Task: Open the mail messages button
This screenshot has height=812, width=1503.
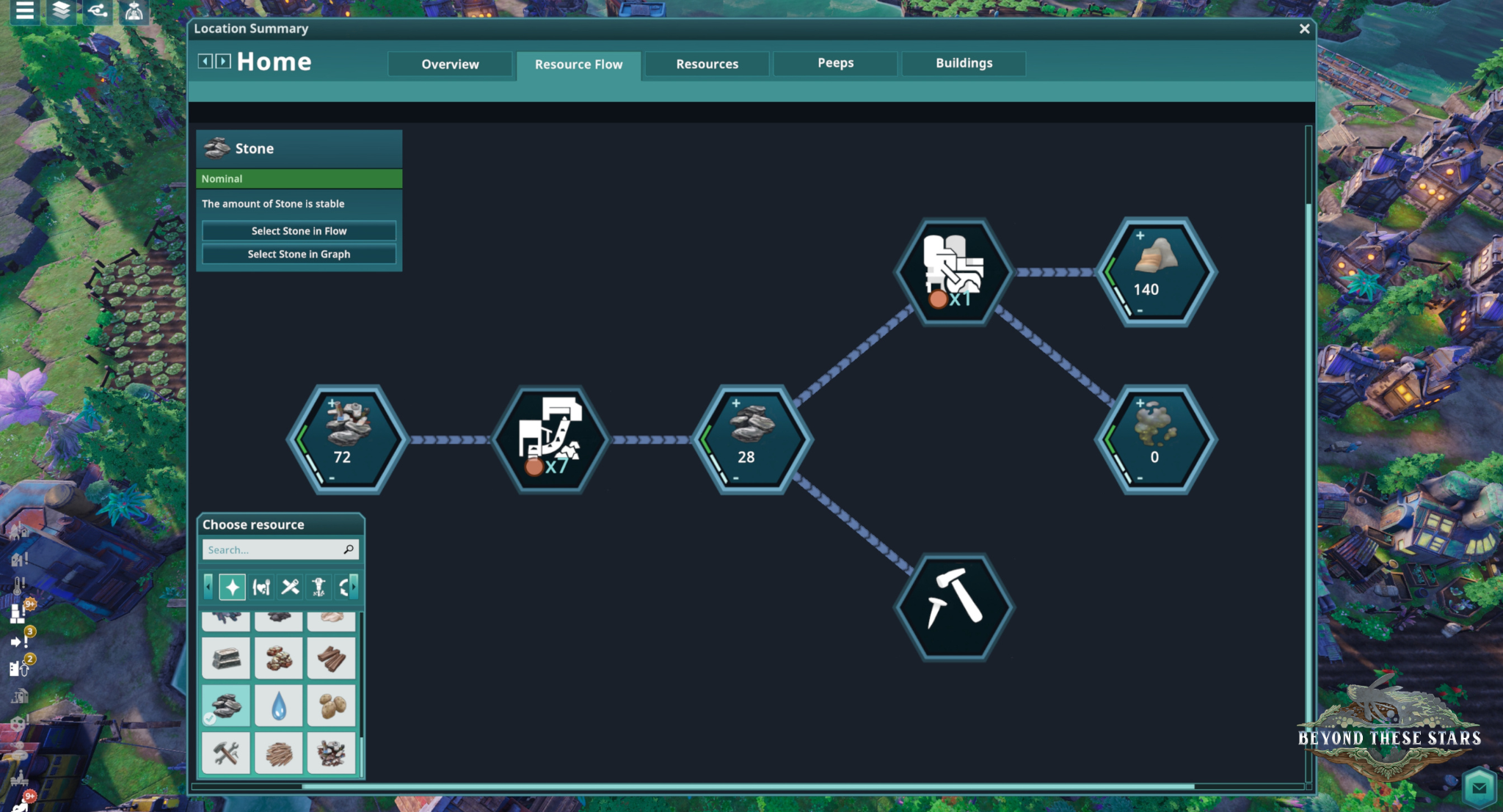Action: (x=1479, y=788)
